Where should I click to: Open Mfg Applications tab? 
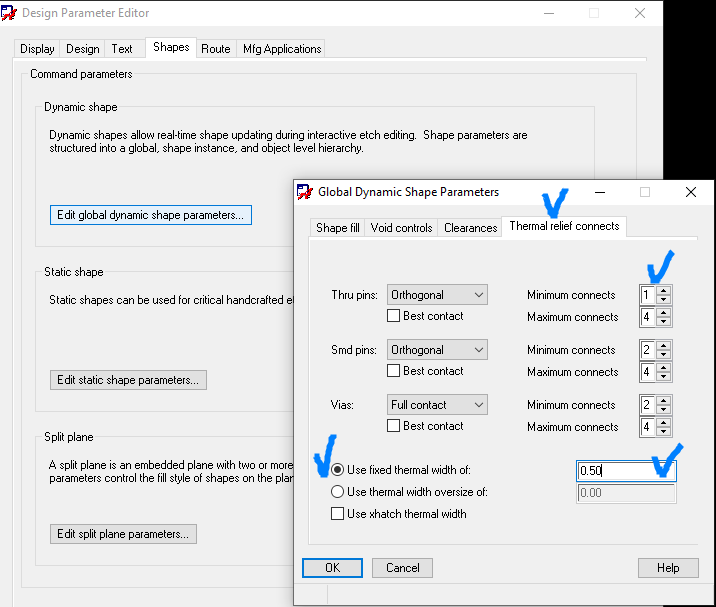click(282, 48)
